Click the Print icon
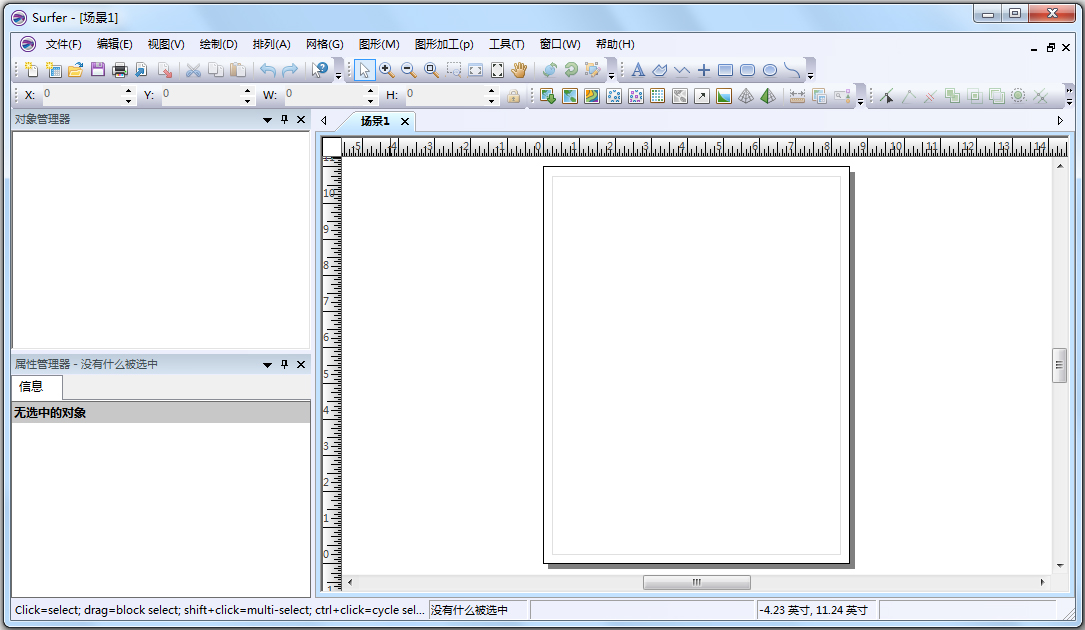 coord(120,69)
